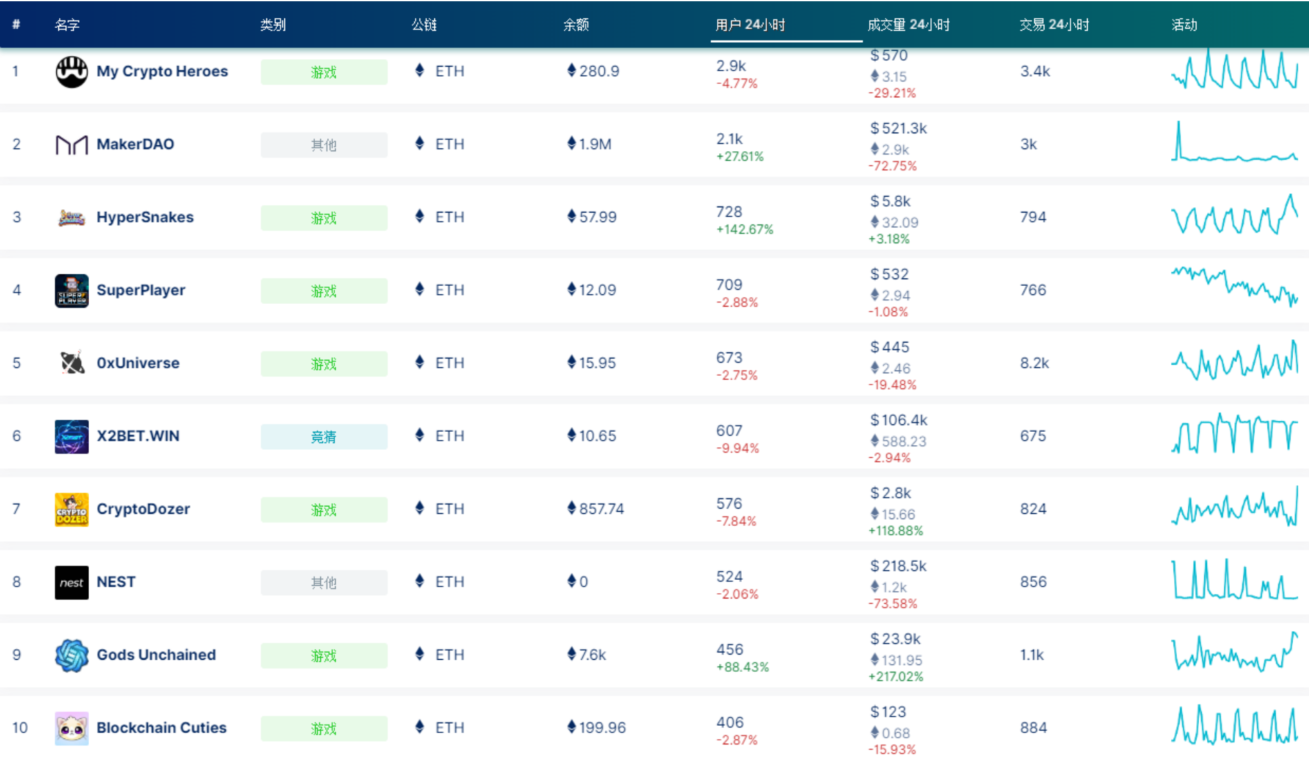Open the My Crypto Heroes link
This screenshot has width=1309, height=768.
point(162,71)
